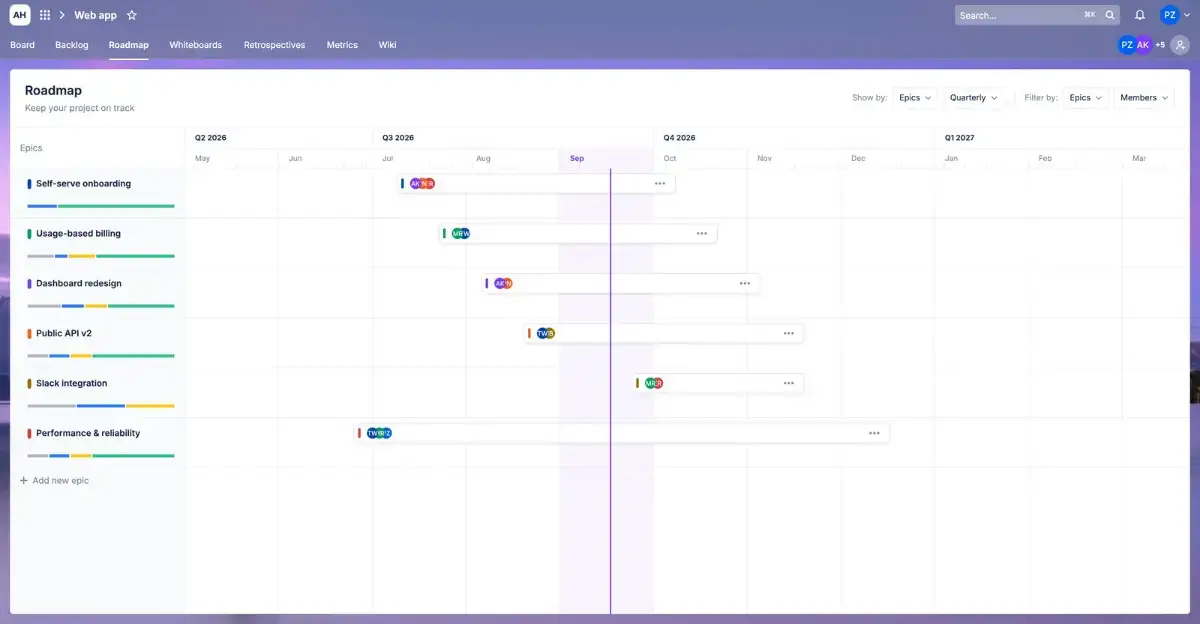Open the Wiki tab
This screenshot has height=624, width=1200.
tap(387, 45)
